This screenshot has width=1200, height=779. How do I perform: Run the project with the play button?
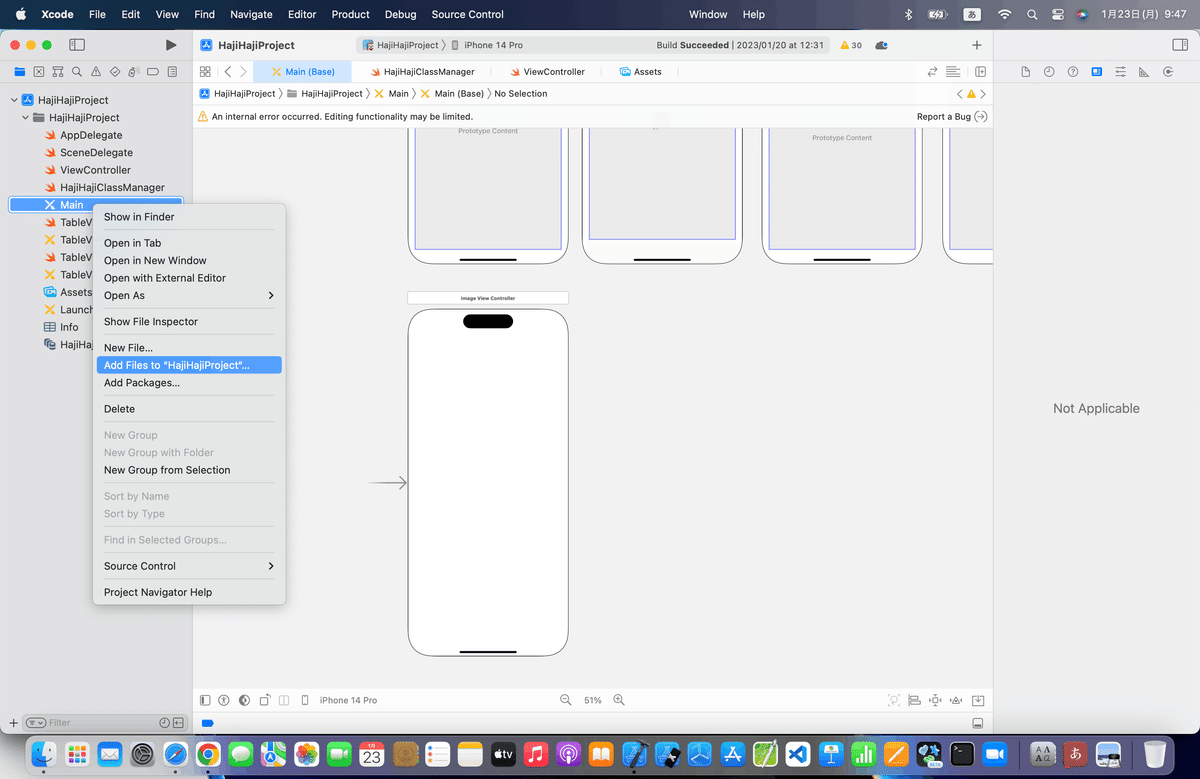click(x=171, y=45)
